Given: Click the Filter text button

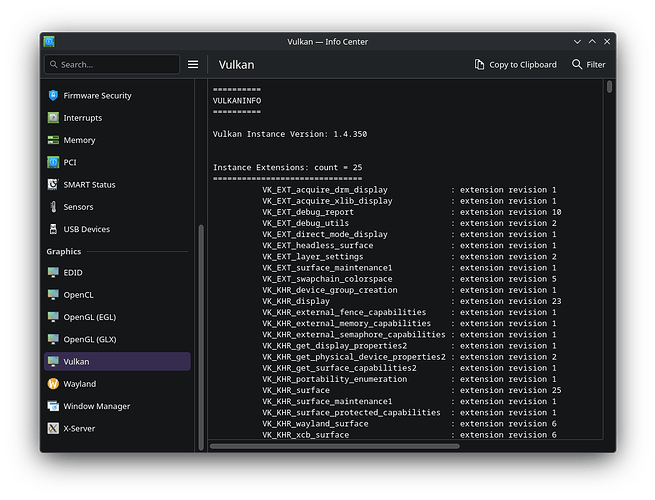Looking at the screenshot, I should pos(596,65).
